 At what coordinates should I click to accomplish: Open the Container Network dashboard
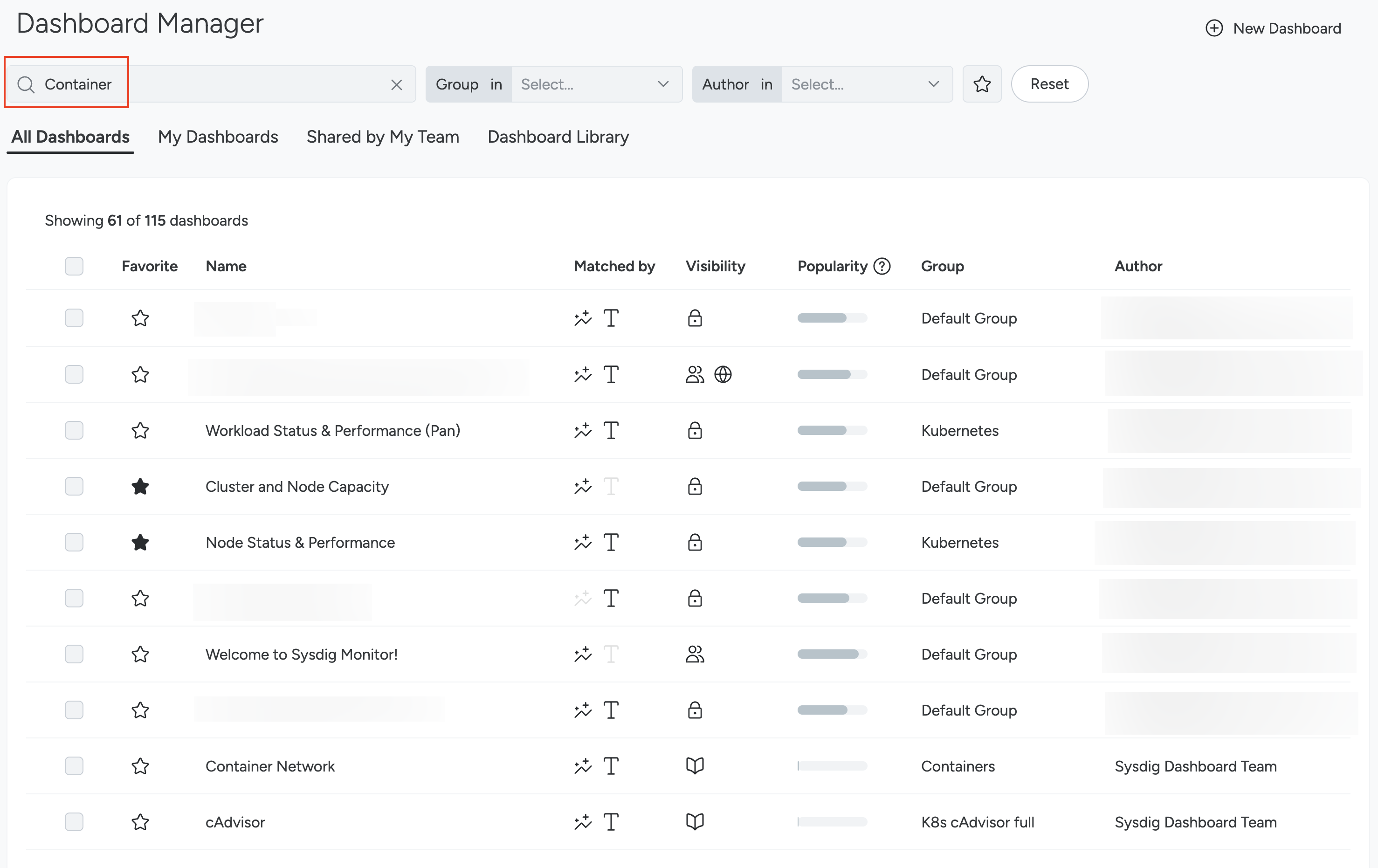(x=270, y=766)
